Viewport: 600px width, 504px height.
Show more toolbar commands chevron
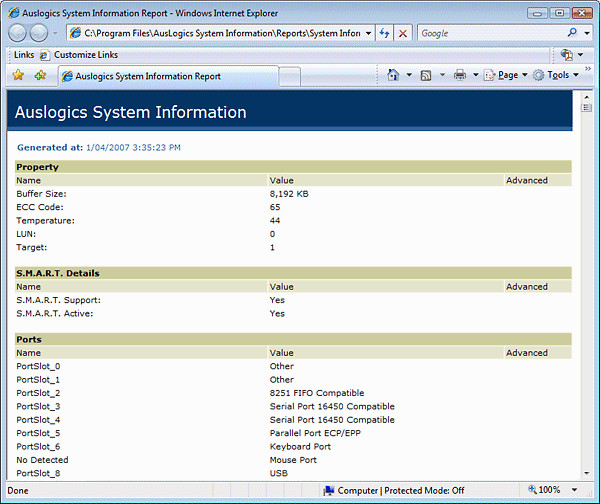coord(588,69)
